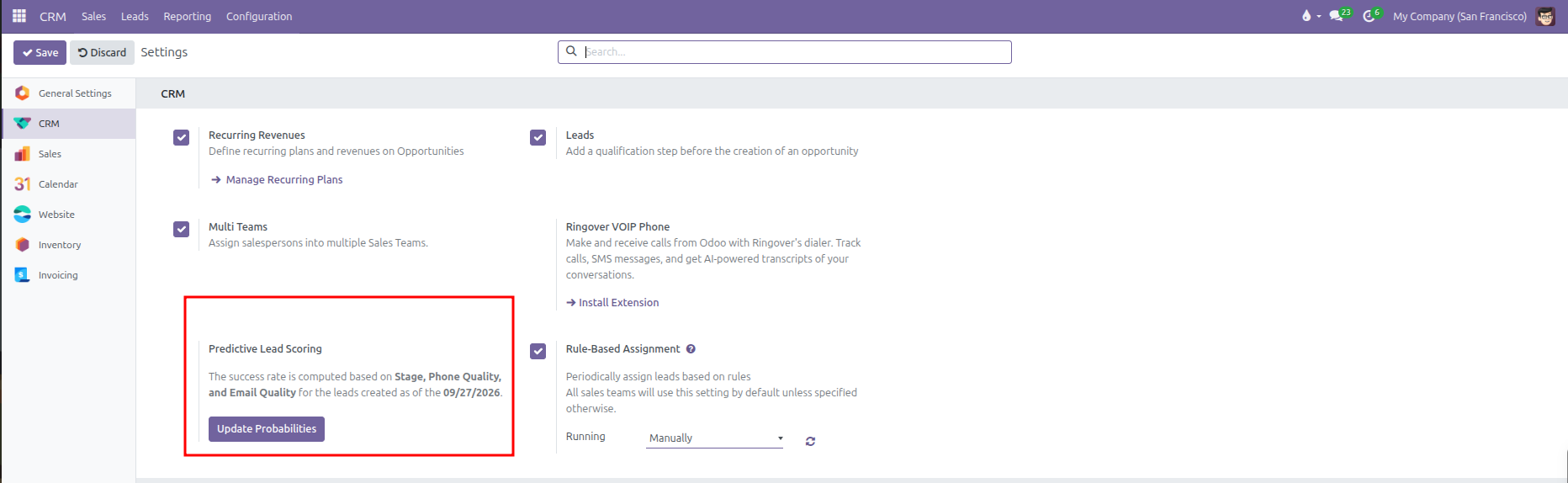Click the Install Extension link
Viewport: 1568px width, 483px height.
(612, 302)
